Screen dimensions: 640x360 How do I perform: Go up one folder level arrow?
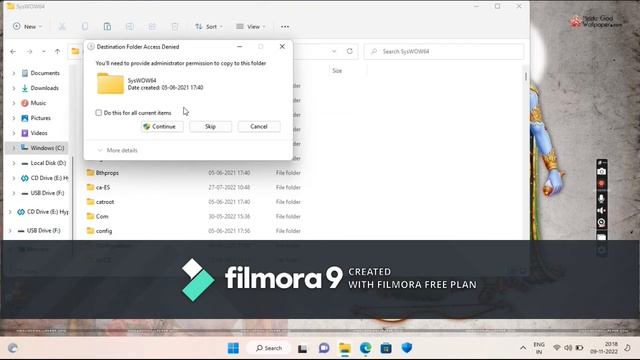click(x=58, y=51)
